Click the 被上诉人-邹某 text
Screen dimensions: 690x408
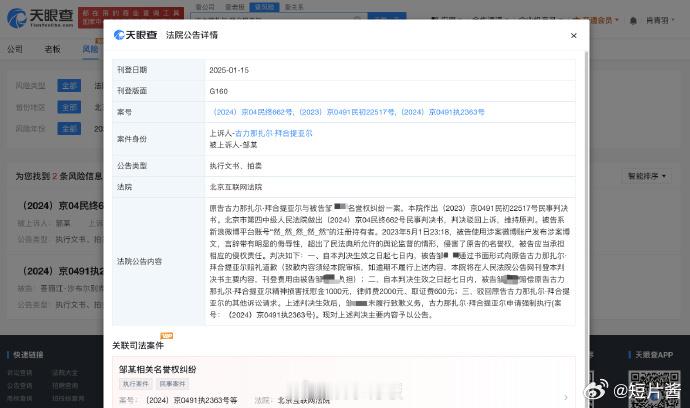point(233,145)
